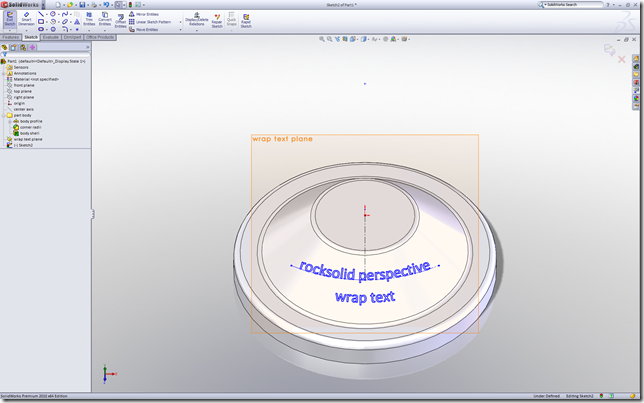Expand the body profile feature
Viewport: 644px width, 403px height.
pyautogui.click(x=10, y=122)
